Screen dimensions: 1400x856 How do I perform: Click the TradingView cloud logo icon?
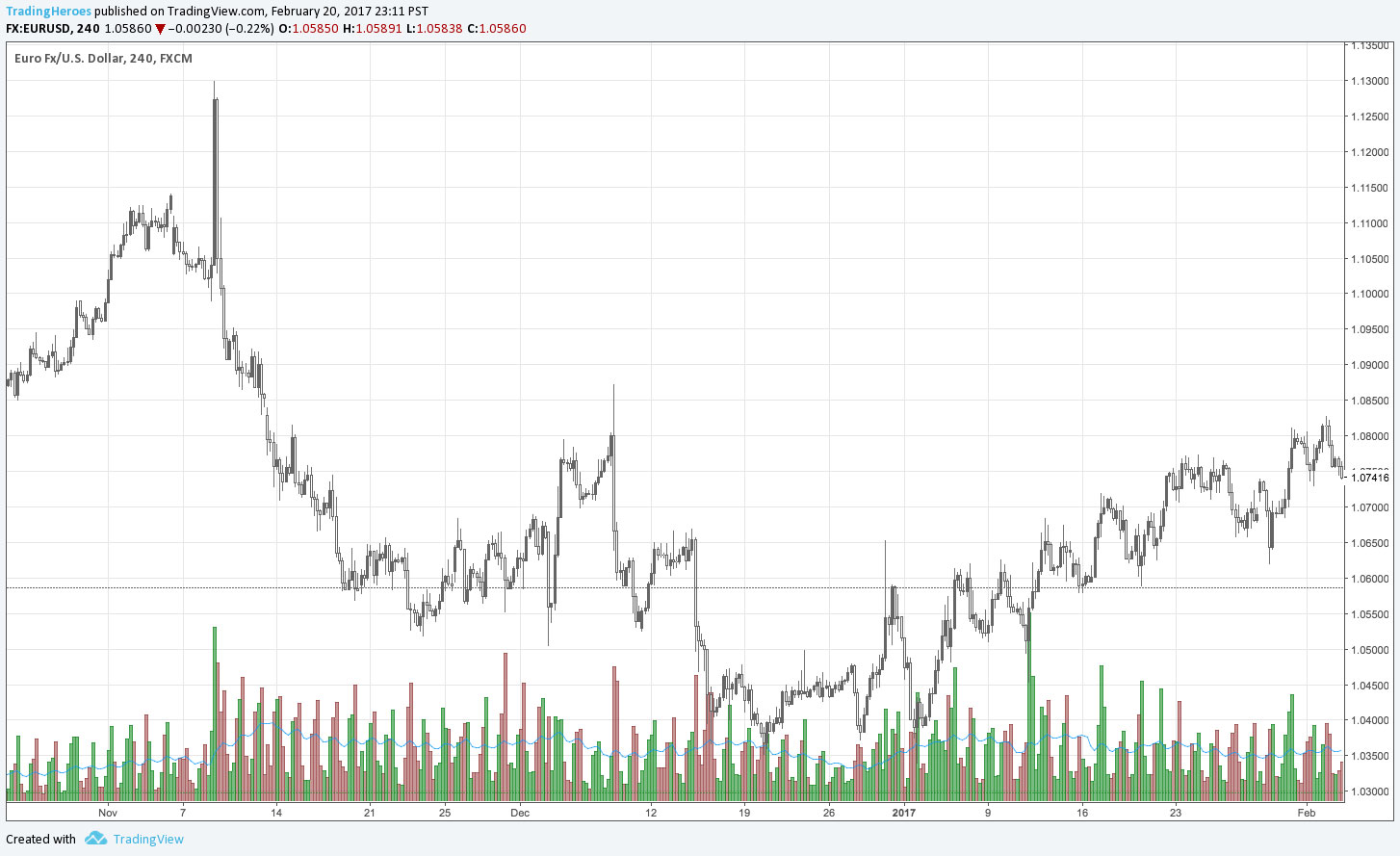point(95,839)
